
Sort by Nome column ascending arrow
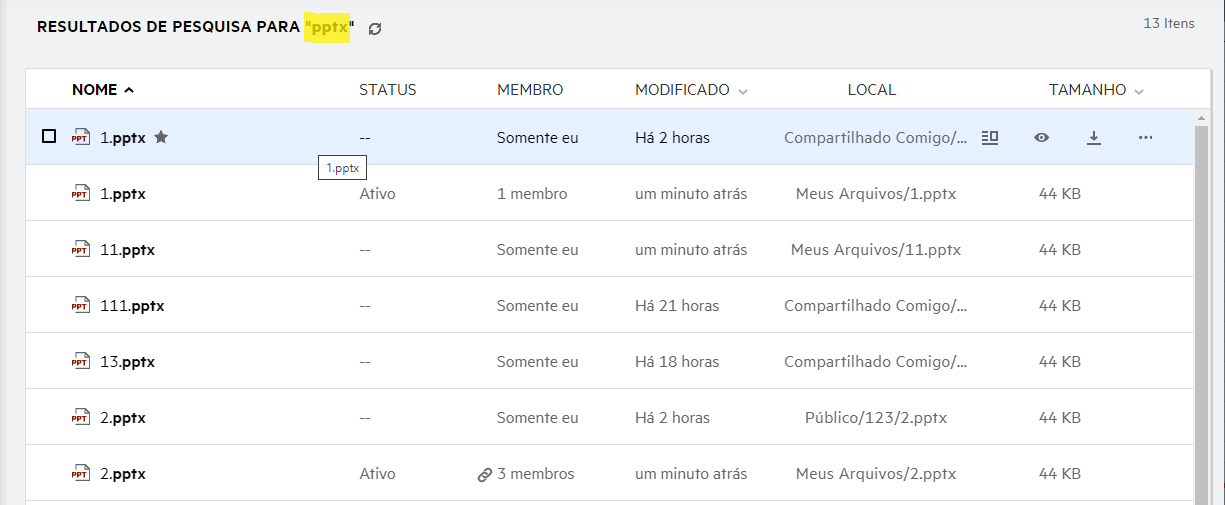[129, 91]
